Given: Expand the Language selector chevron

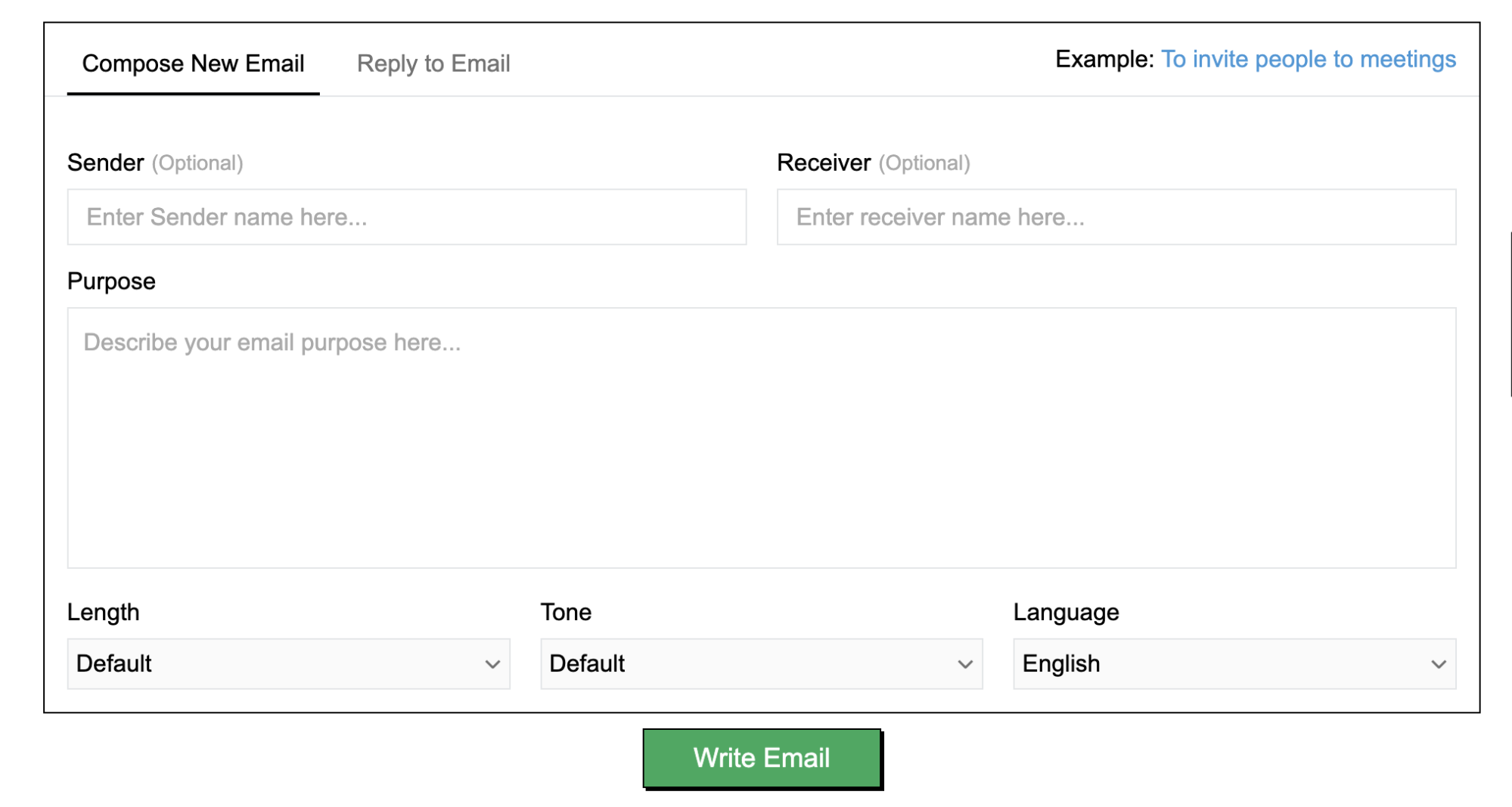Looking at the screenshot, I should [x=1439, y=663].
